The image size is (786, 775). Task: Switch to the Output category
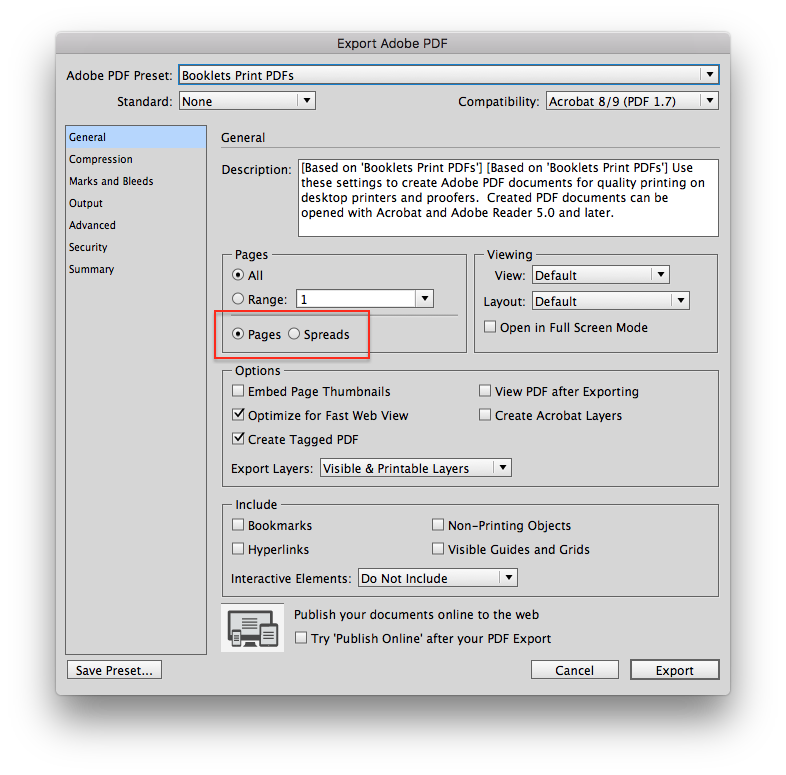(136, 203)
